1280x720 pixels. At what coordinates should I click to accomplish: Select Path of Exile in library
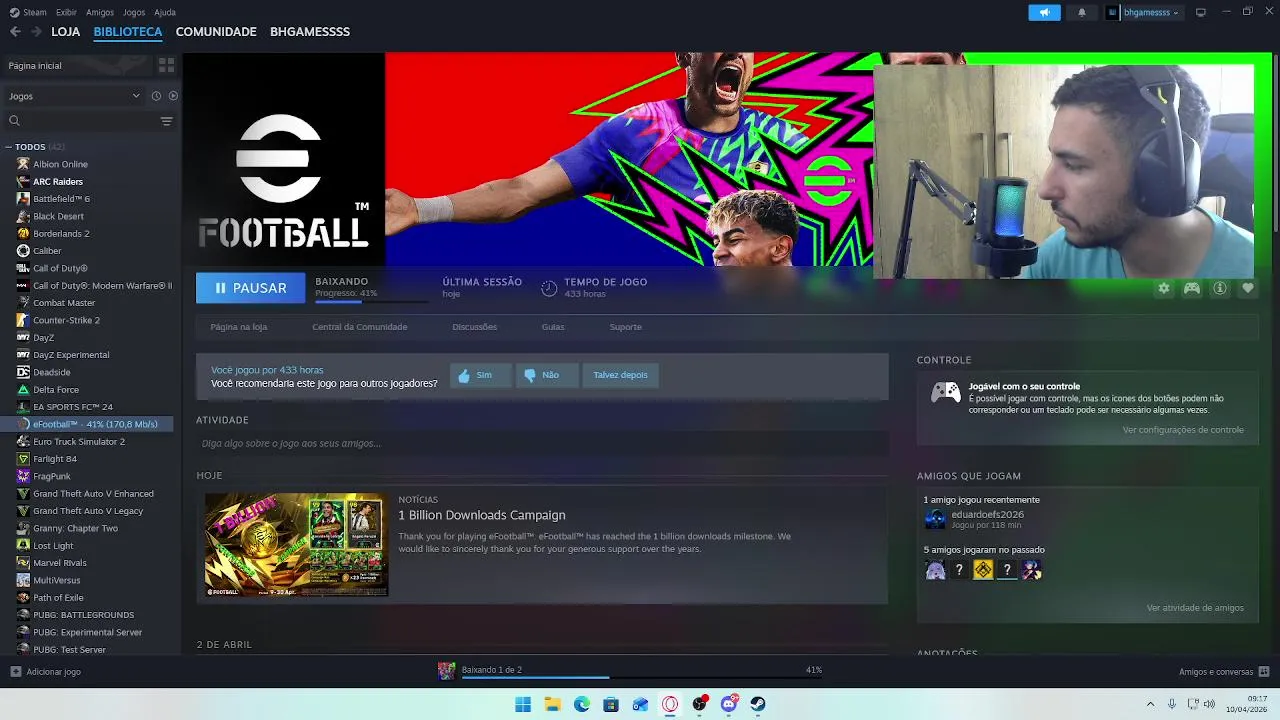click(58, 598)
